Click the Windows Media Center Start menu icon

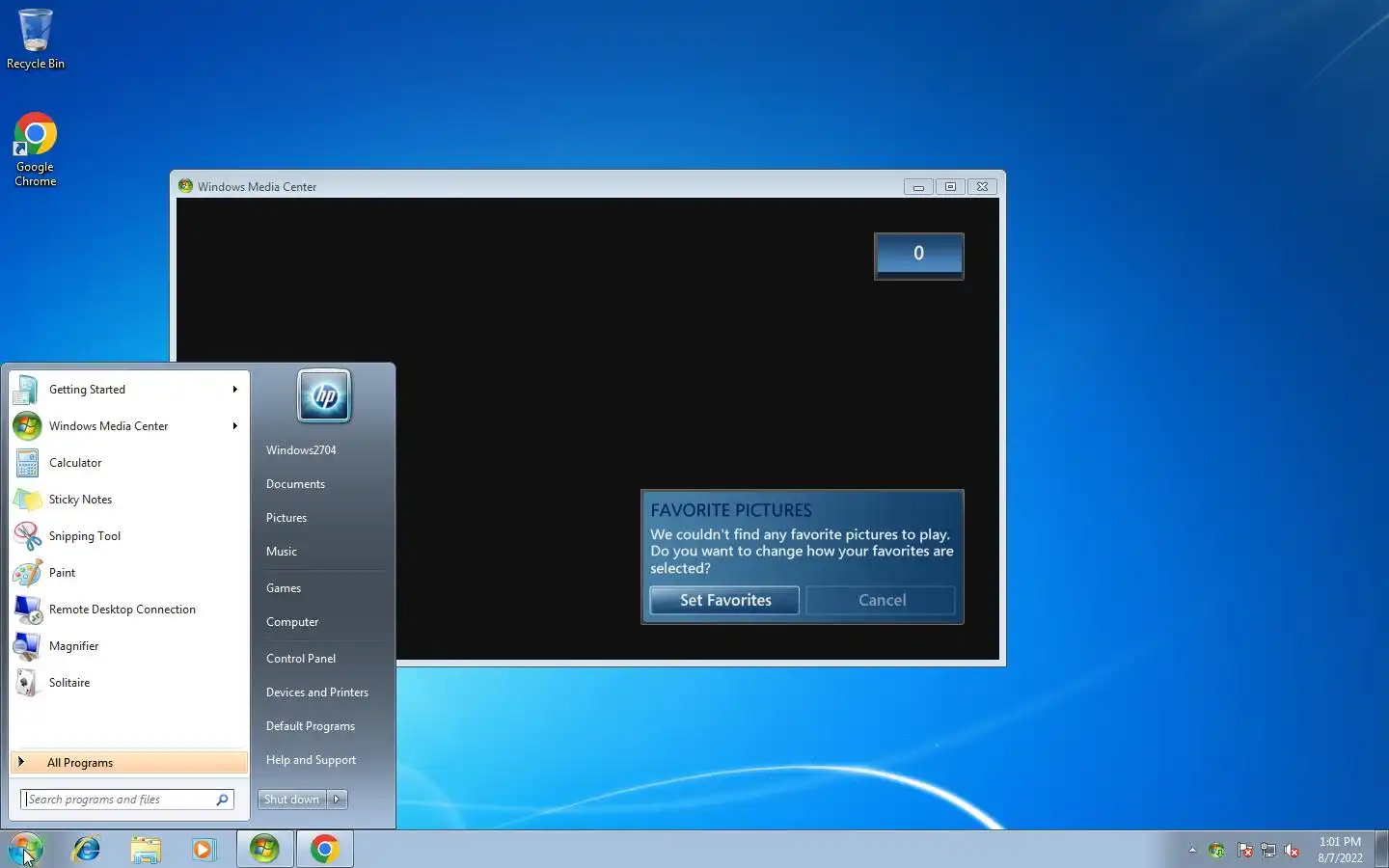coord(27,426)
